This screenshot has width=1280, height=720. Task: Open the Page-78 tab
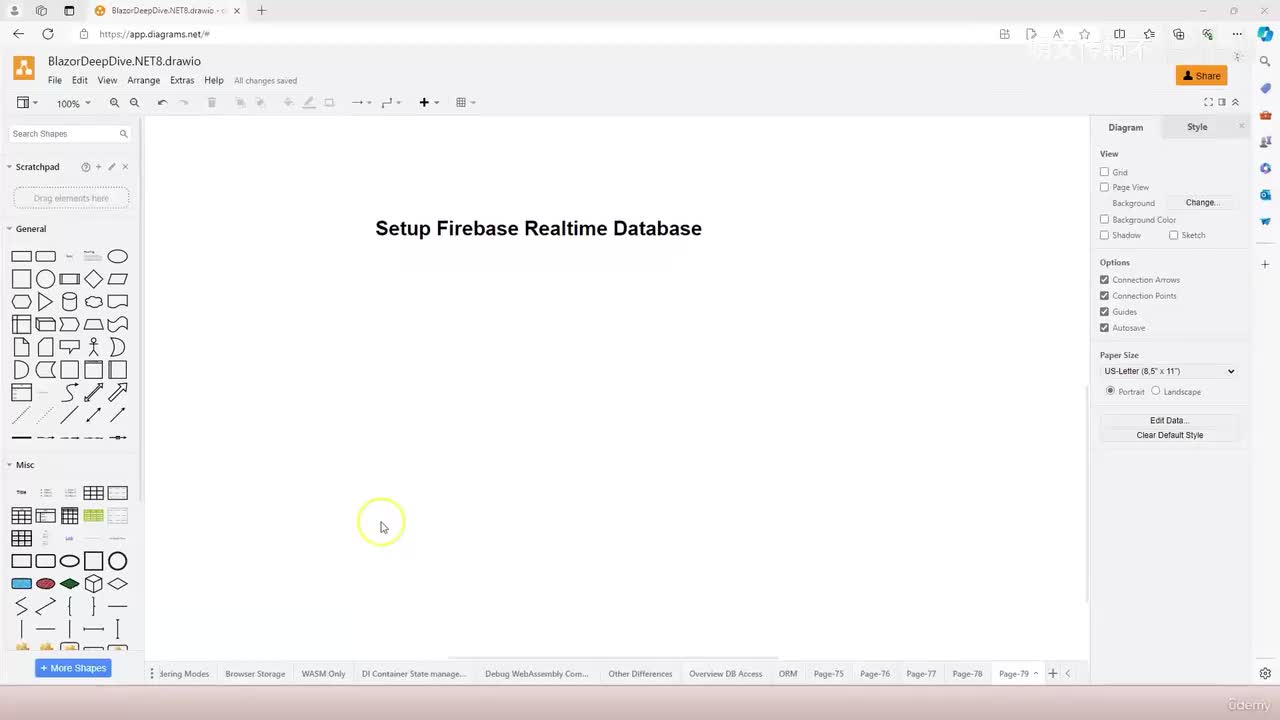click(x=967, y=674)
